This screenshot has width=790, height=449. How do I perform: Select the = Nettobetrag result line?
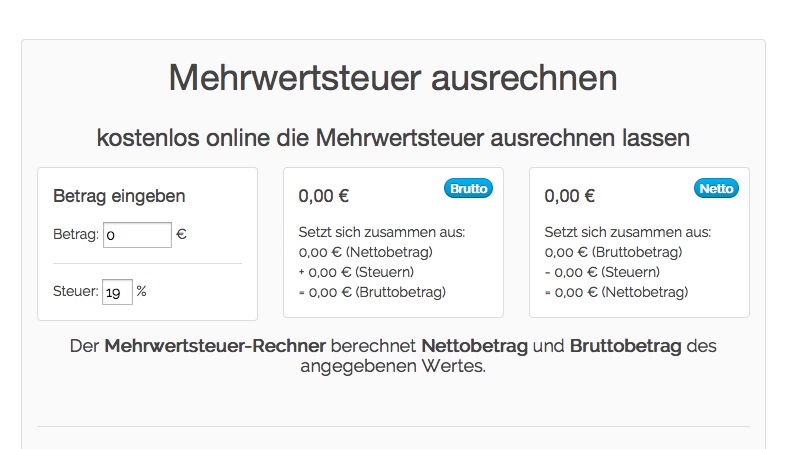[616, 292]
